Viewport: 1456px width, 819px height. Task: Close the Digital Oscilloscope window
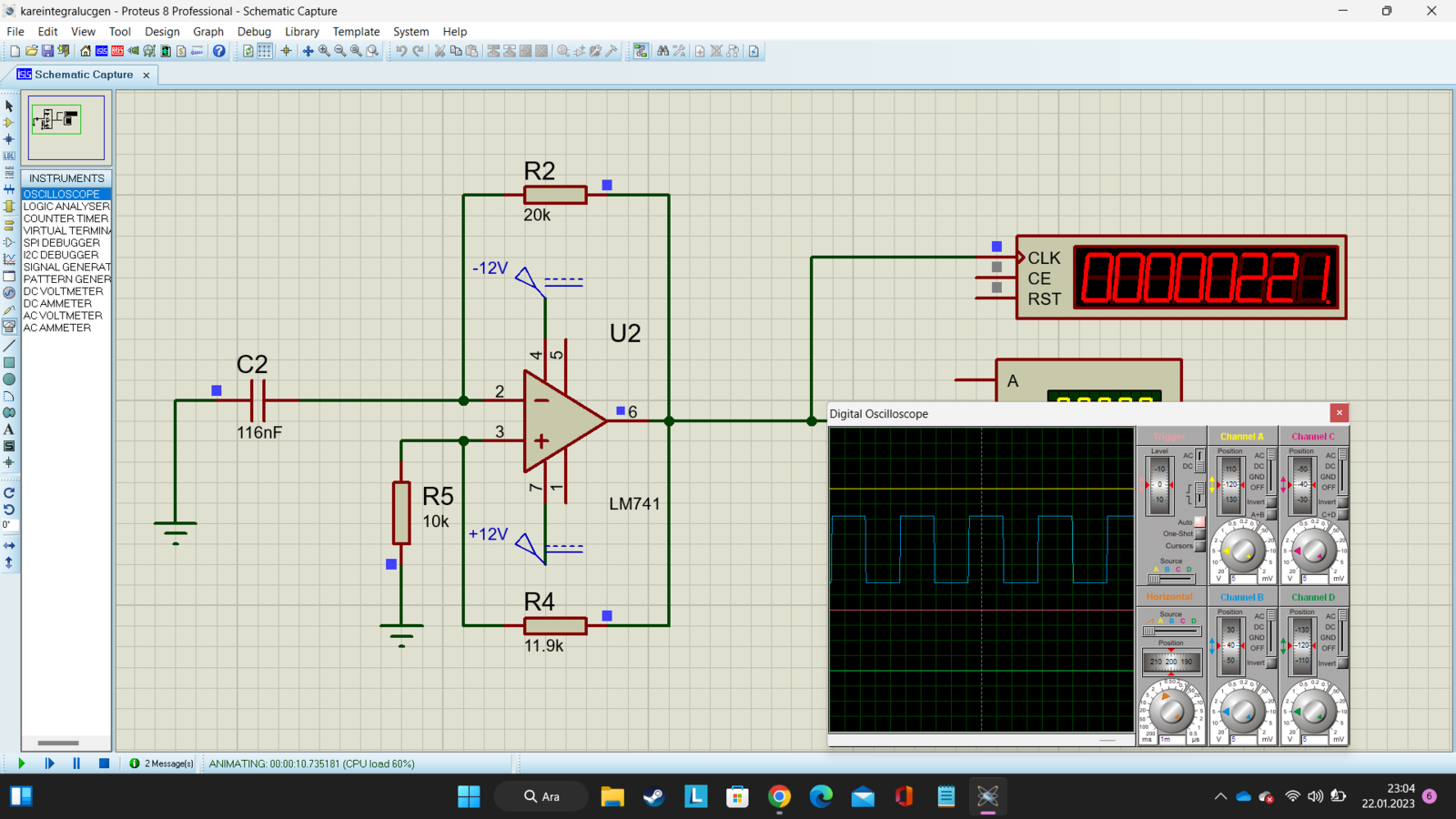(1339, 413)
